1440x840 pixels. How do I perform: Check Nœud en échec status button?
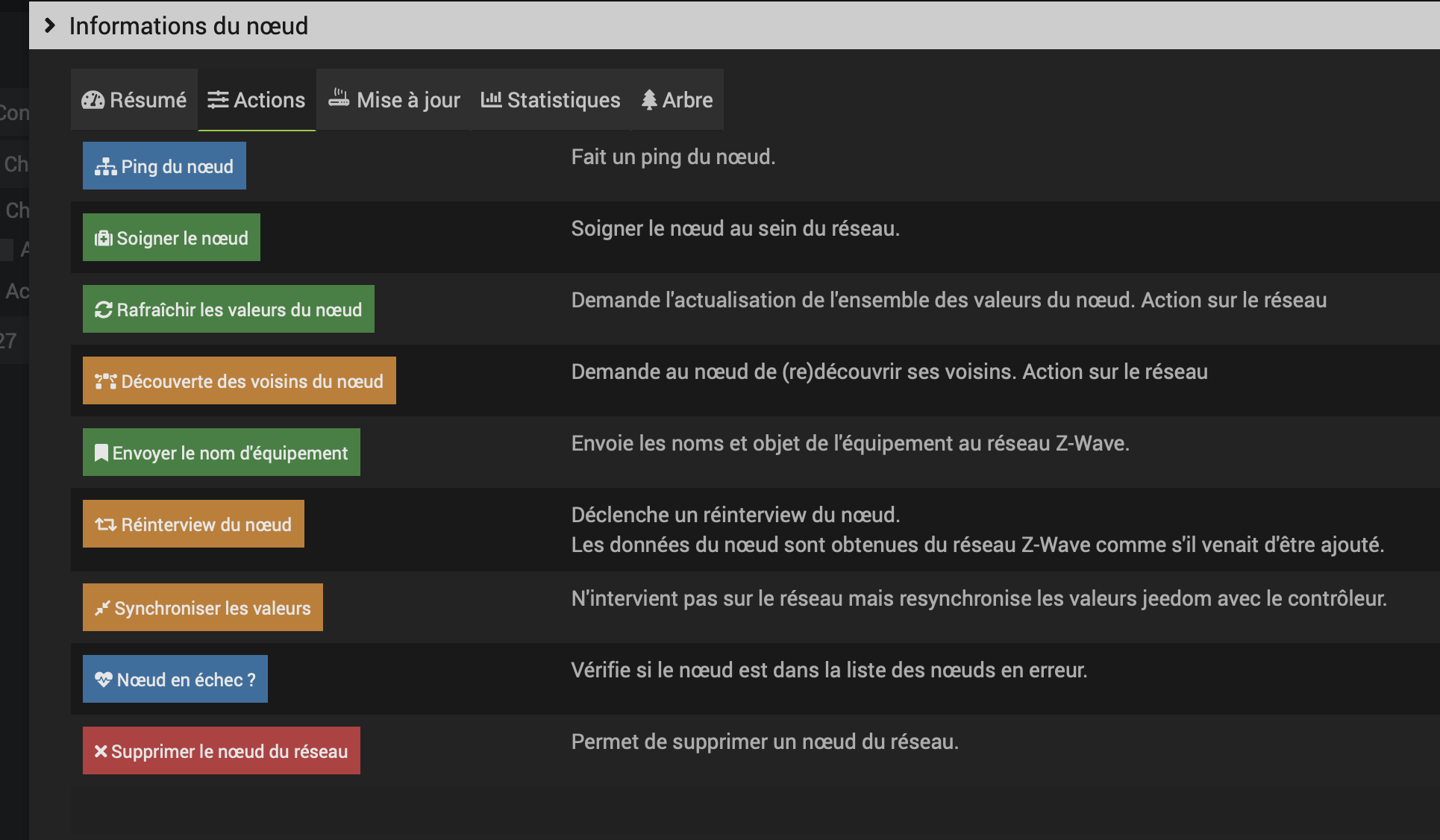click(x=175, y=679)
